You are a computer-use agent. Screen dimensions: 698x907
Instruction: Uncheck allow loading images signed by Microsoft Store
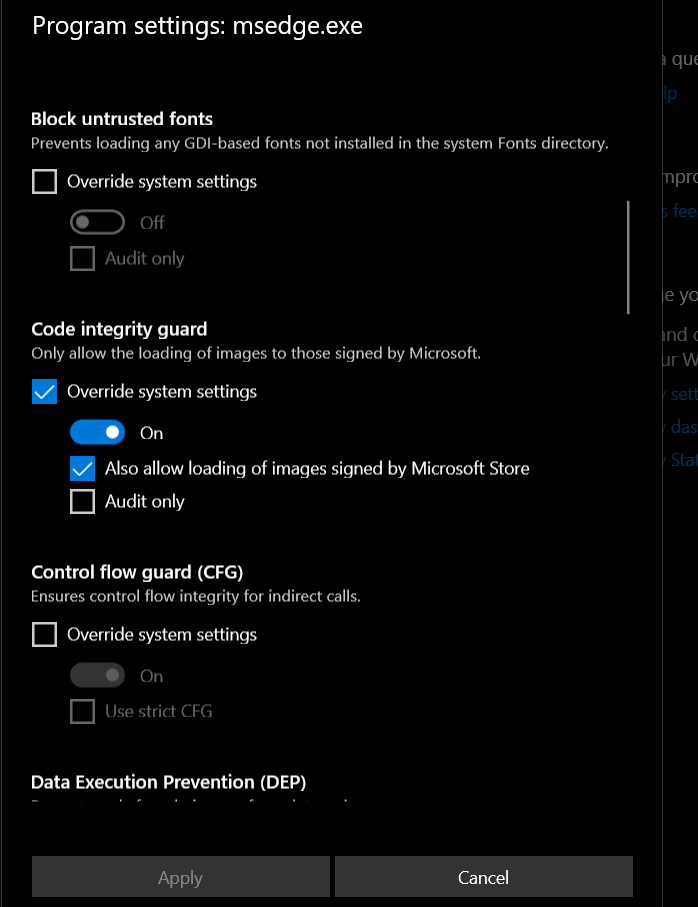click(x=83, y=468)
